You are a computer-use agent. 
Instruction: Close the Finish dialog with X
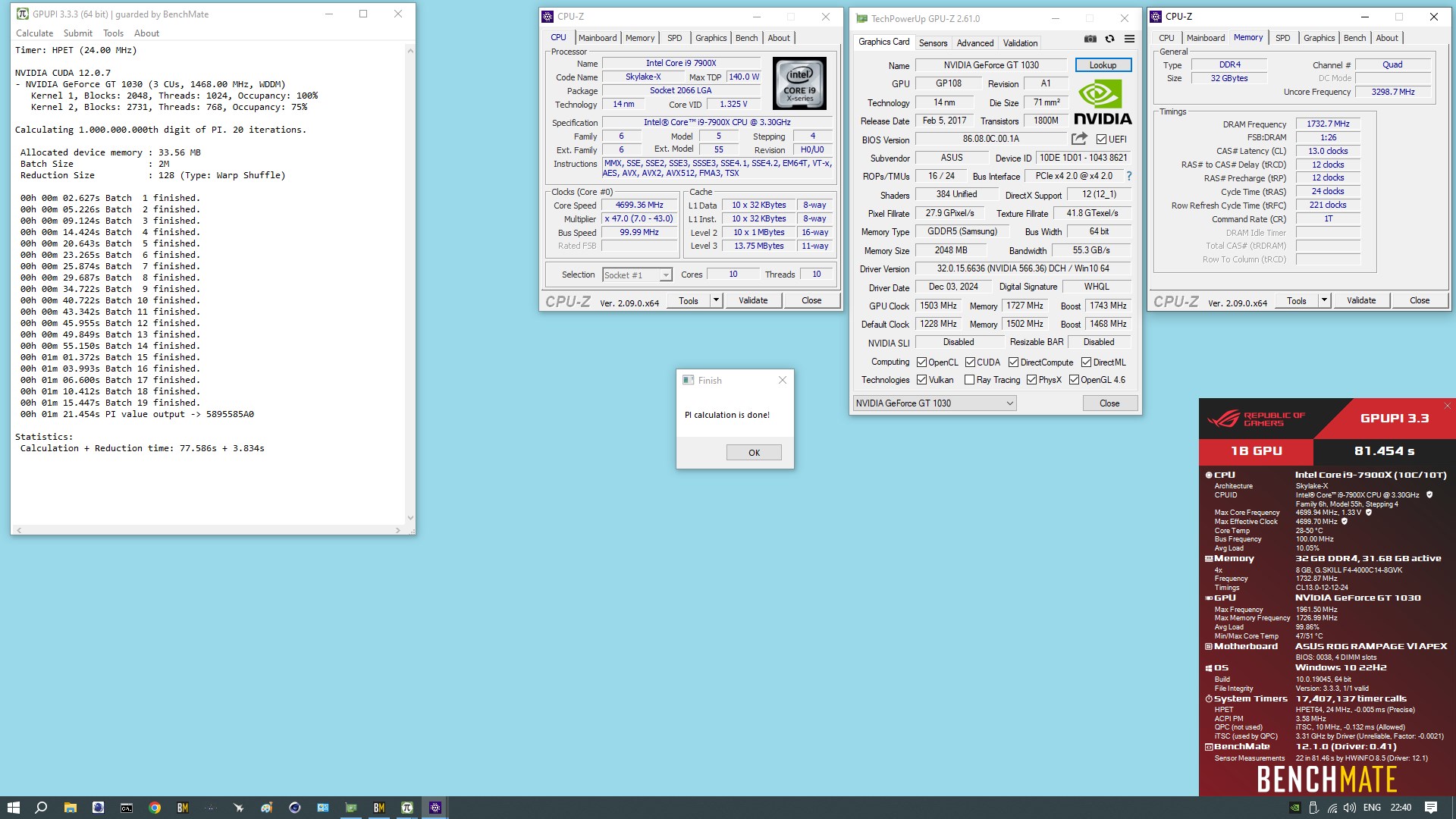click(783, 380)
